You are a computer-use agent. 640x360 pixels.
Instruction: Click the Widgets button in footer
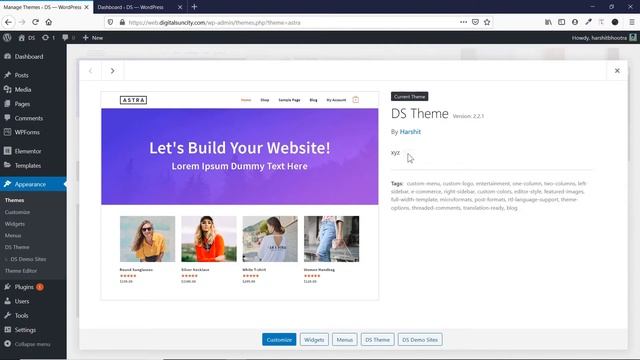click(314, 340)
